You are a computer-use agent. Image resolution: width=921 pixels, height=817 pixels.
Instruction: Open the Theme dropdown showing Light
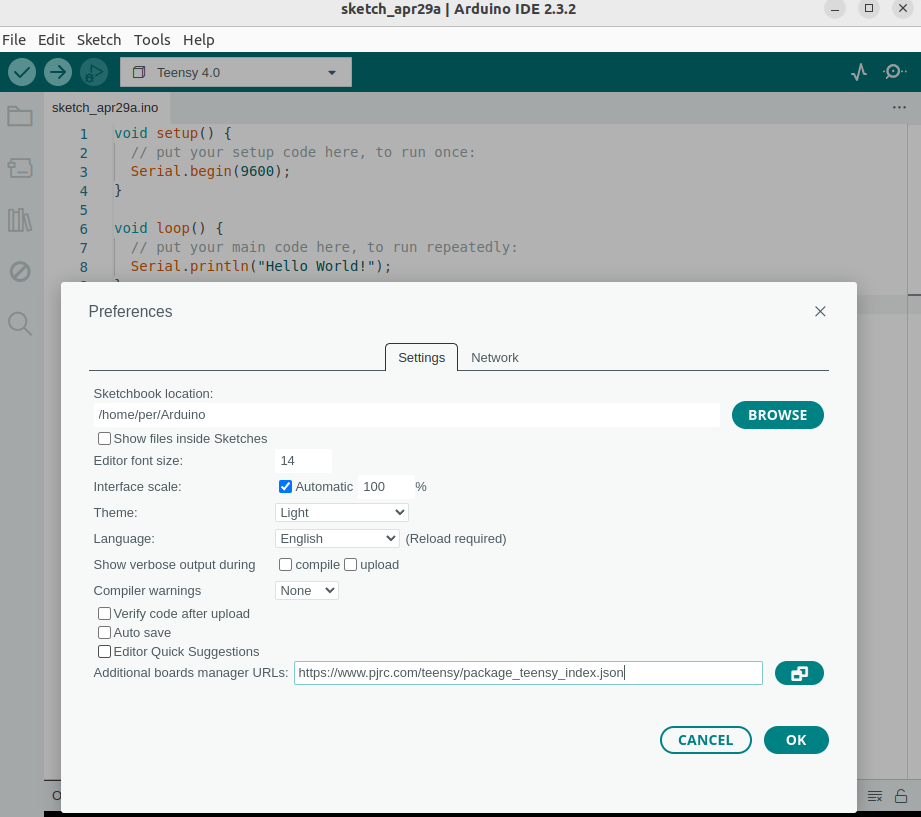coord(342,513)
